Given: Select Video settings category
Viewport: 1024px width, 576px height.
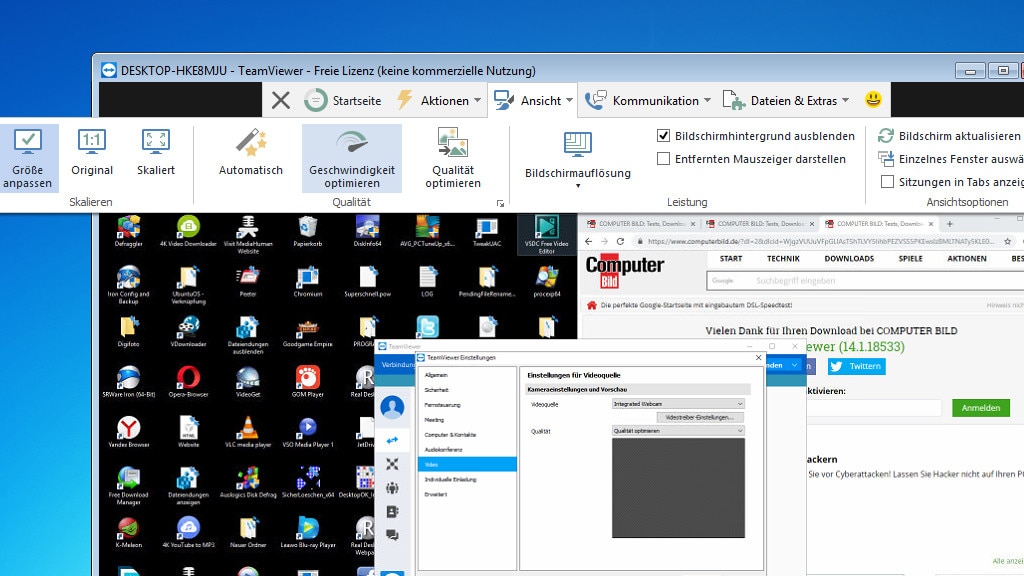Looking at the screenshot, I should 466,464.
